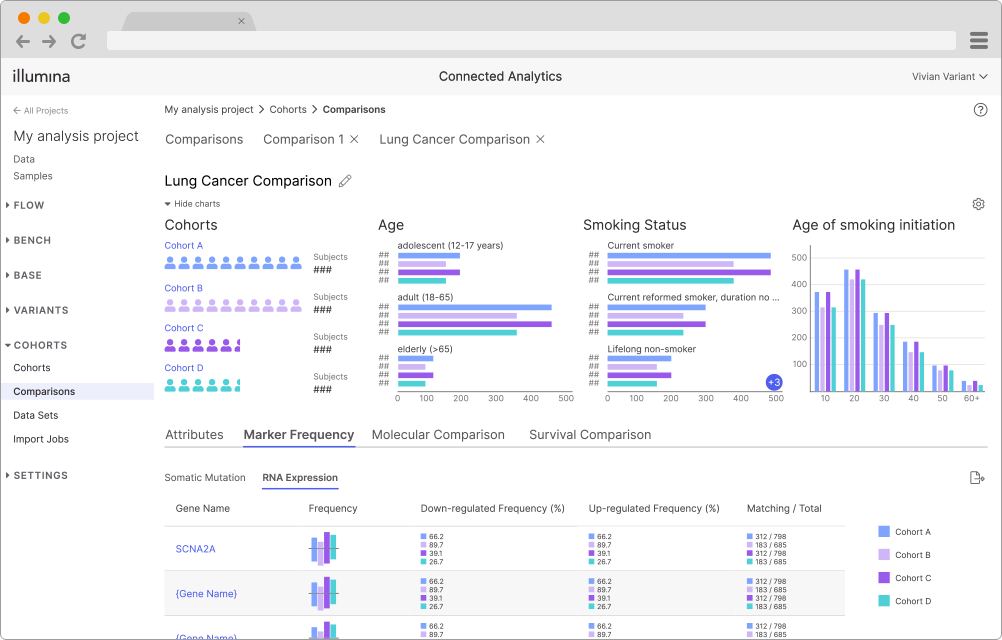Open Data in the sidebar
Screen dimensions: 1002x640
[24, 159]
